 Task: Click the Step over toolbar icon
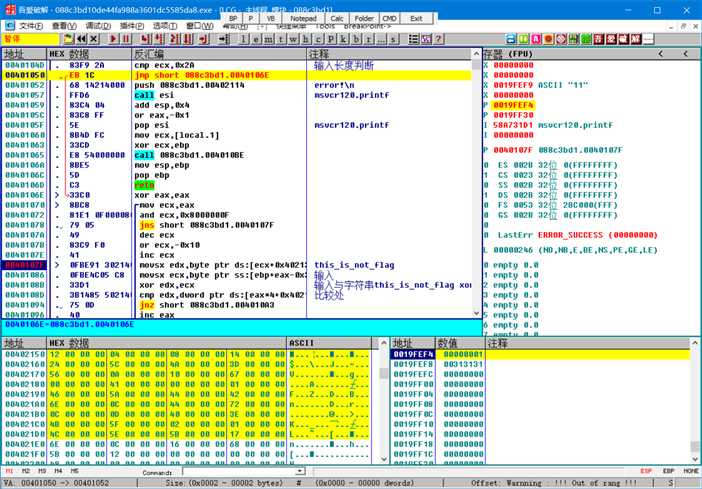click(159, 39)
